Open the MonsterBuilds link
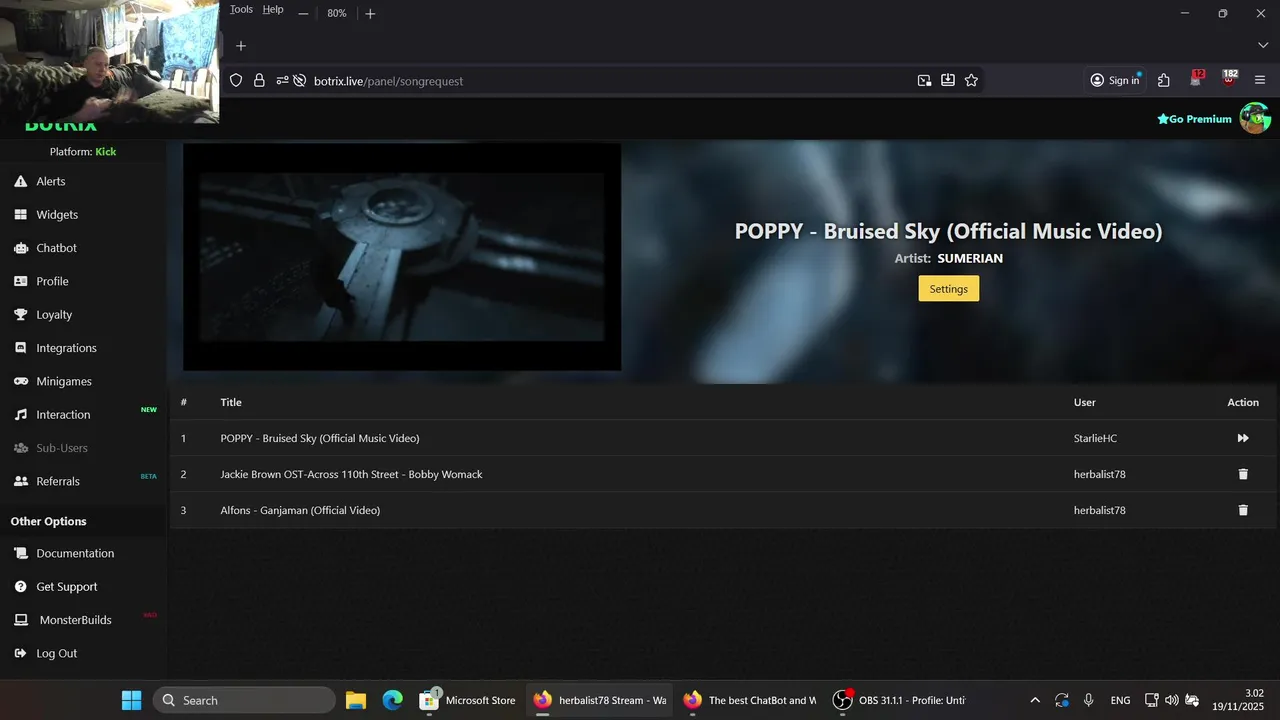This screenshot has width=1280, height=720. [x=62, y=620]
